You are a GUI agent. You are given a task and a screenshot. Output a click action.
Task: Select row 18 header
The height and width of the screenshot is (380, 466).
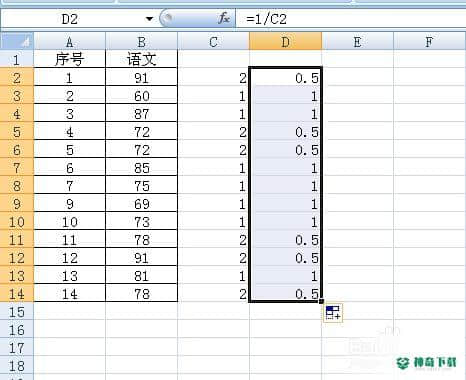click(x=17, y=366)
